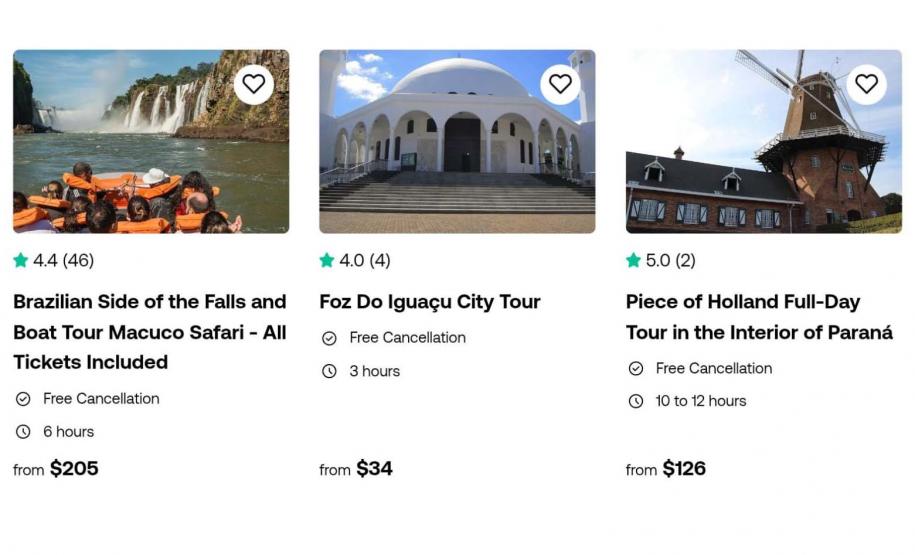Image resolution: width=915 pixels, height=555 pixels.
Task: Click the 4.4 star rating icon
Action: point(21,261)
